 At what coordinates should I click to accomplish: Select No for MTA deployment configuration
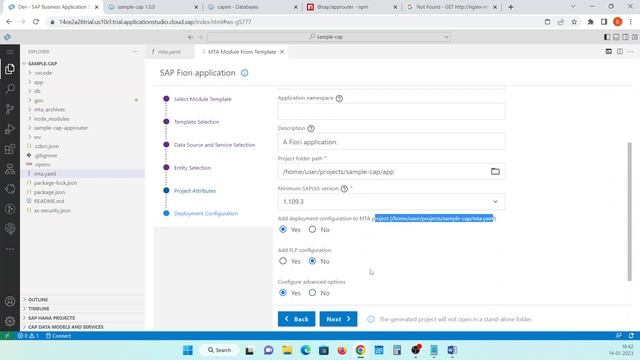[312, 229]
